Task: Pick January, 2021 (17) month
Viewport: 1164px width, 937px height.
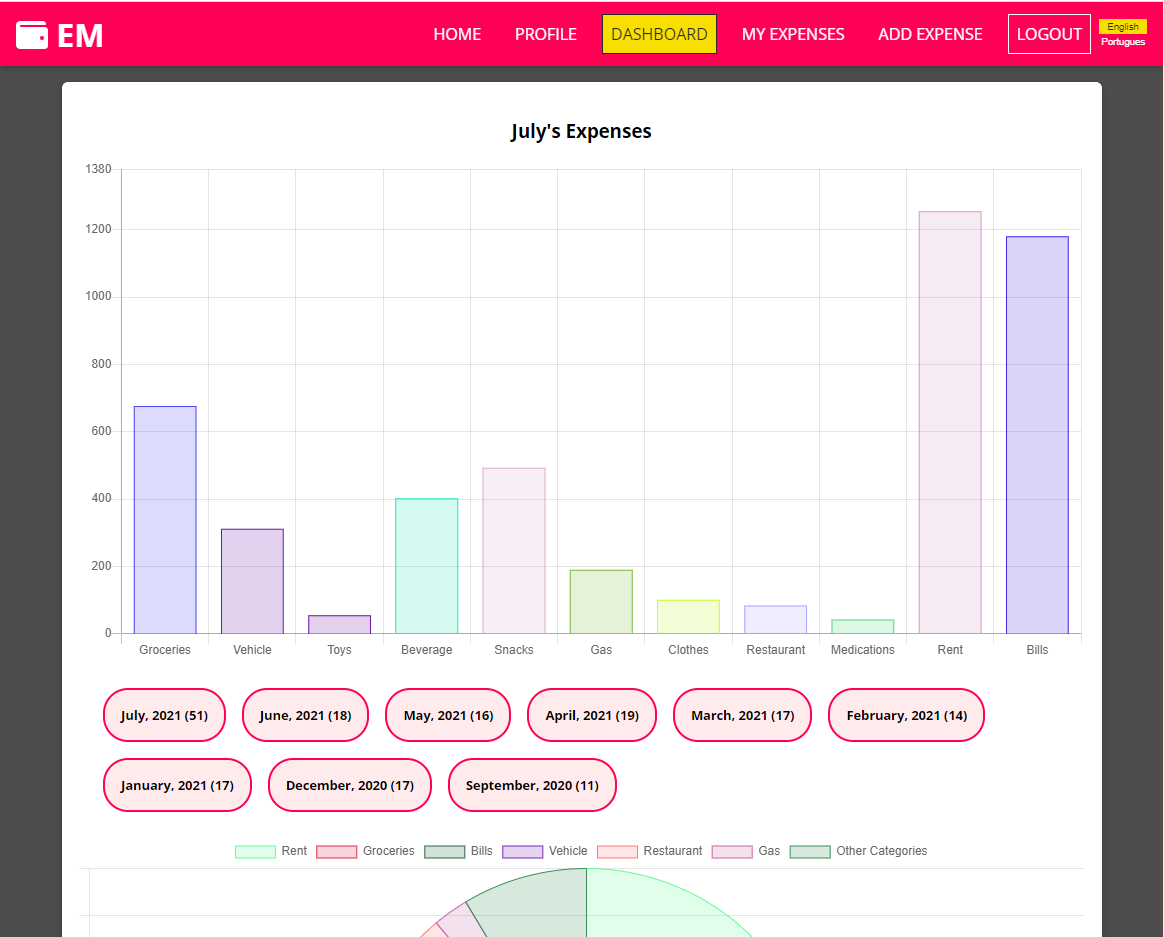Action: tap(177, 785)
